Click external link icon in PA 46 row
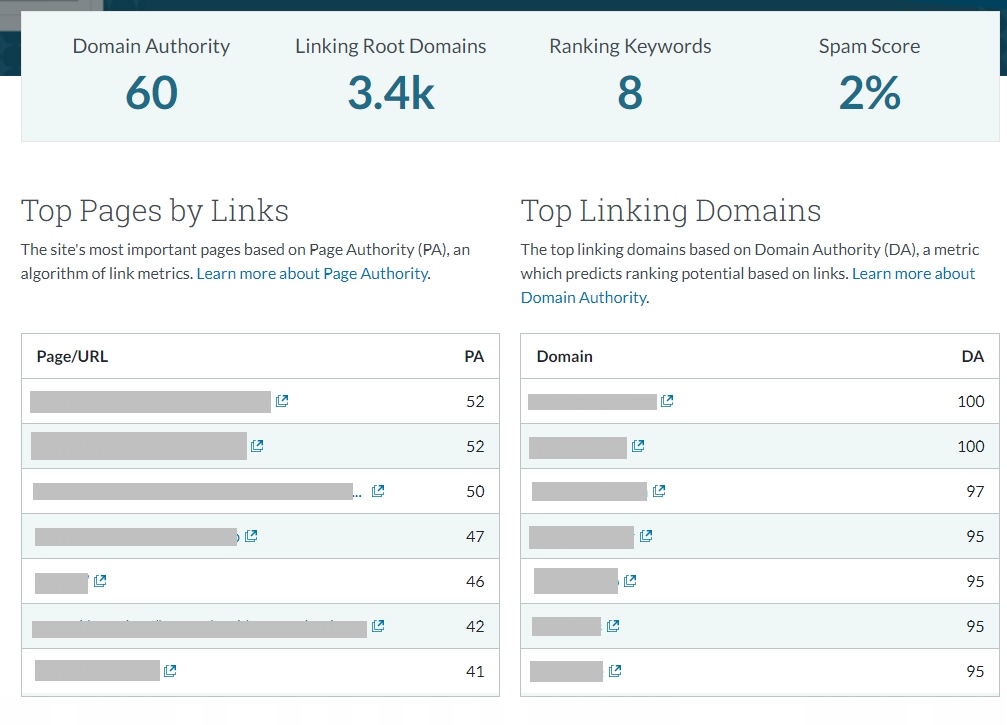Screen dimensions: 1007x725 (100, 581)
